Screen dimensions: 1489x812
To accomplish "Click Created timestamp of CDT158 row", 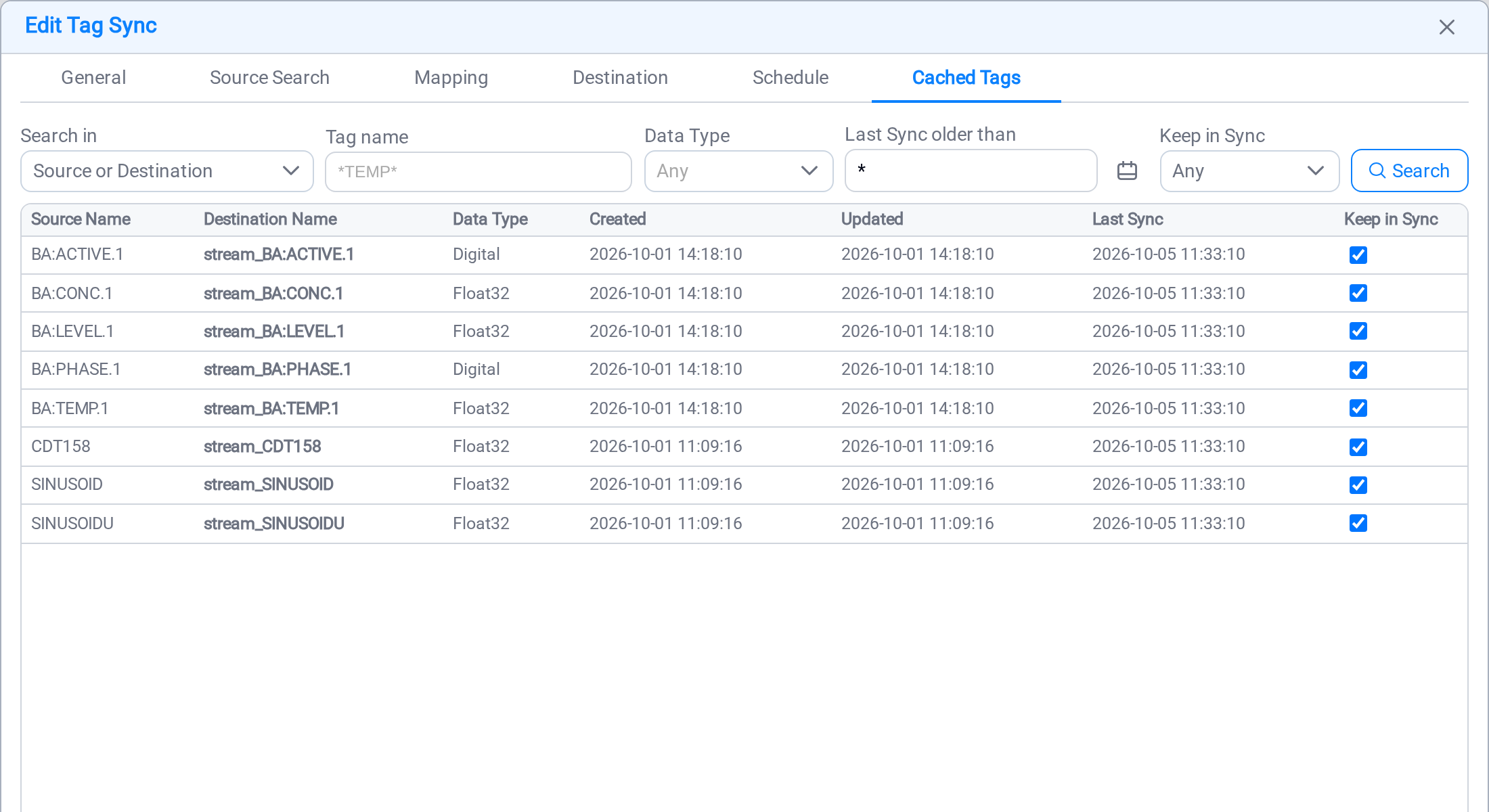I will pyautogui.click(x=666, y=447).
